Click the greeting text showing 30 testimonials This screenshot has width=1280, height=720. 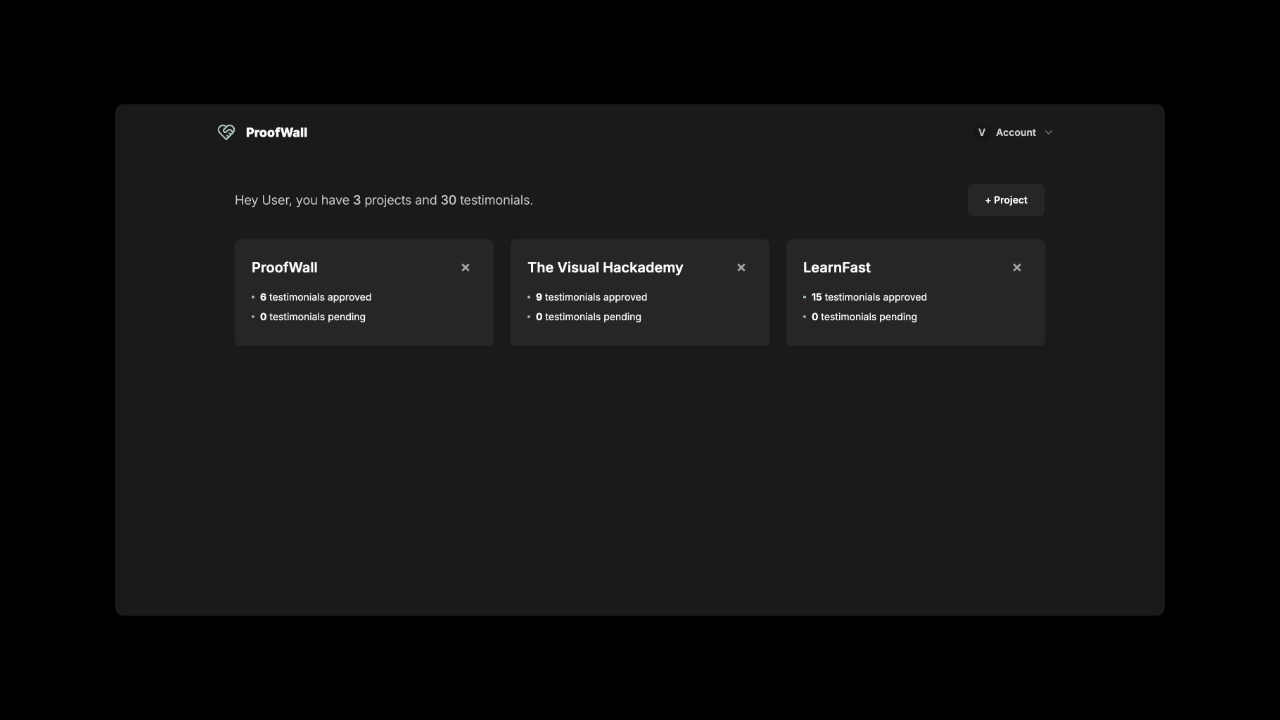point(383,200)
